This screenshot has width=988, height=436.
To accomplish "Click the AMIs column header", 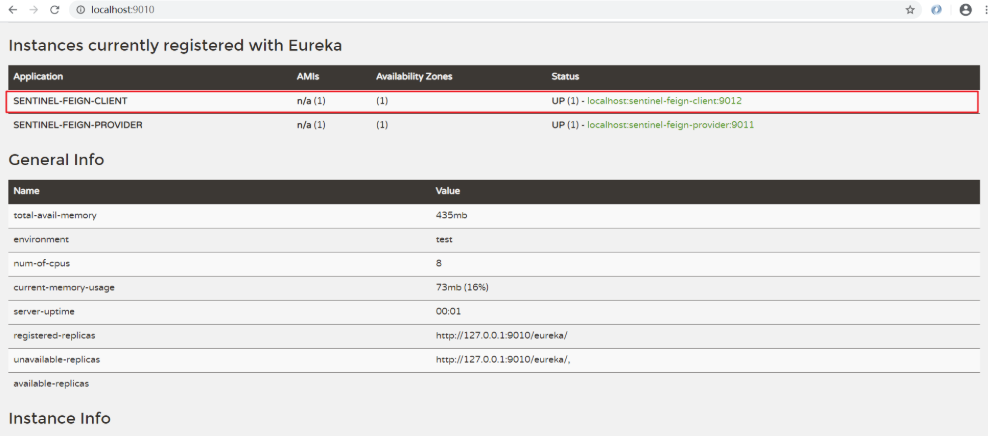I will pyautogui.click(x=309, y=77).
